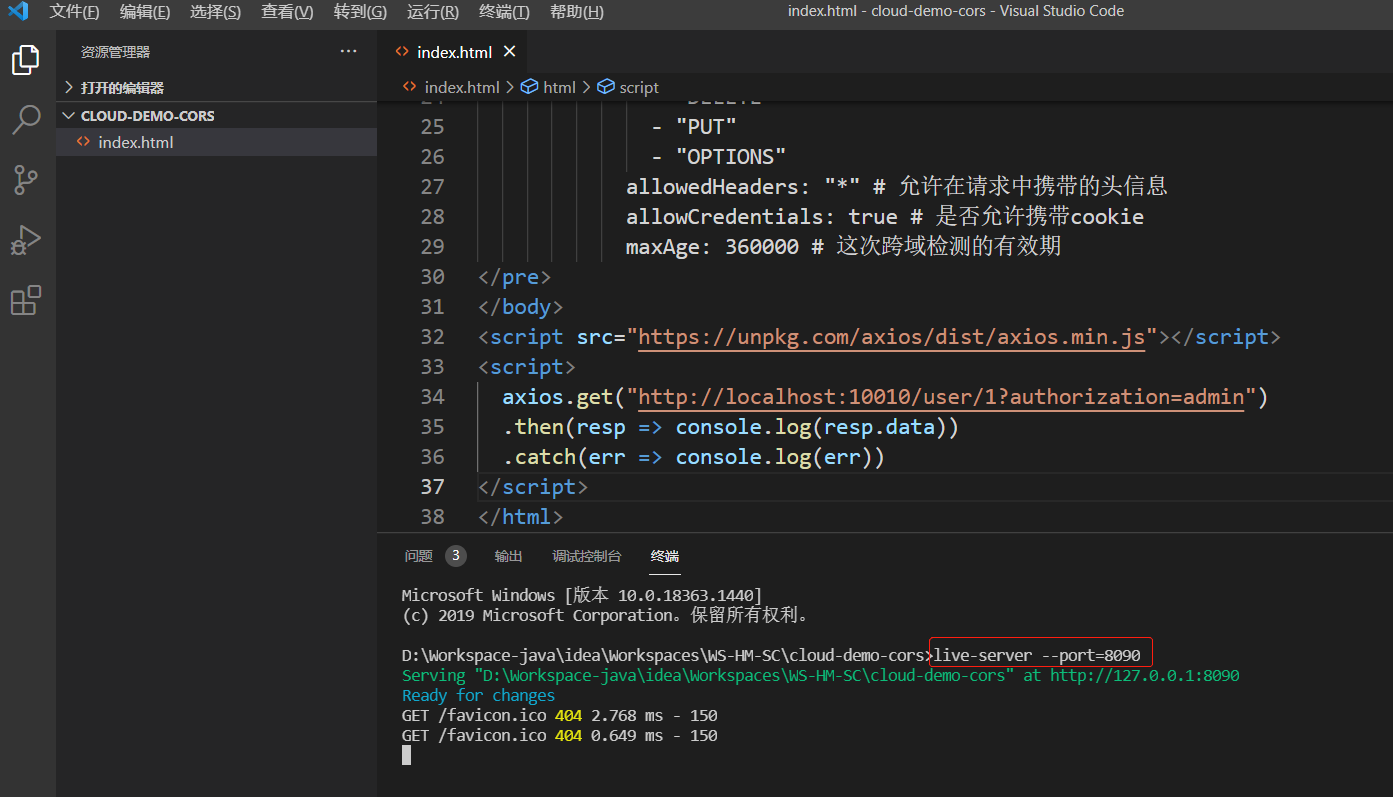Open the Source Control view icon

point(25,180)
